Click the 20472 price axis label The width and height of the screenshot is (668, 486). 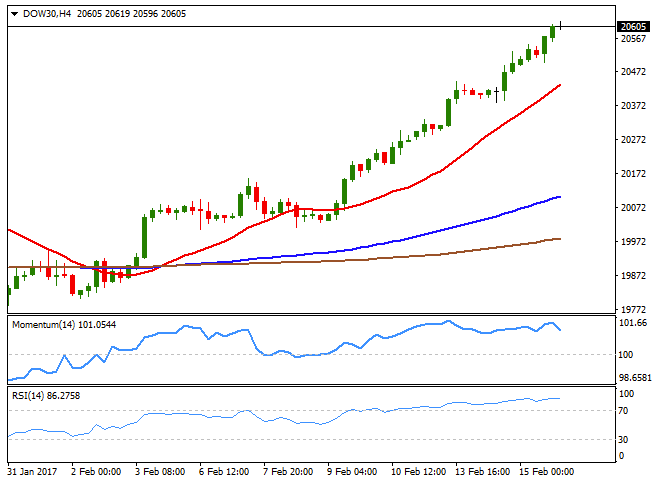pos(633,72)
